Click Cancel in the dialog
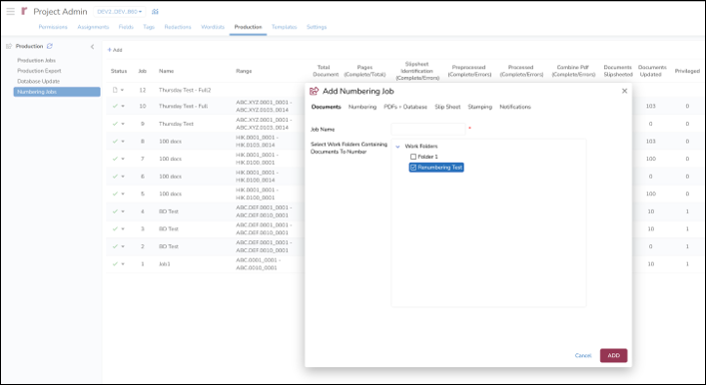The height and width of the screenshot is (385, 706). [583, 355]
